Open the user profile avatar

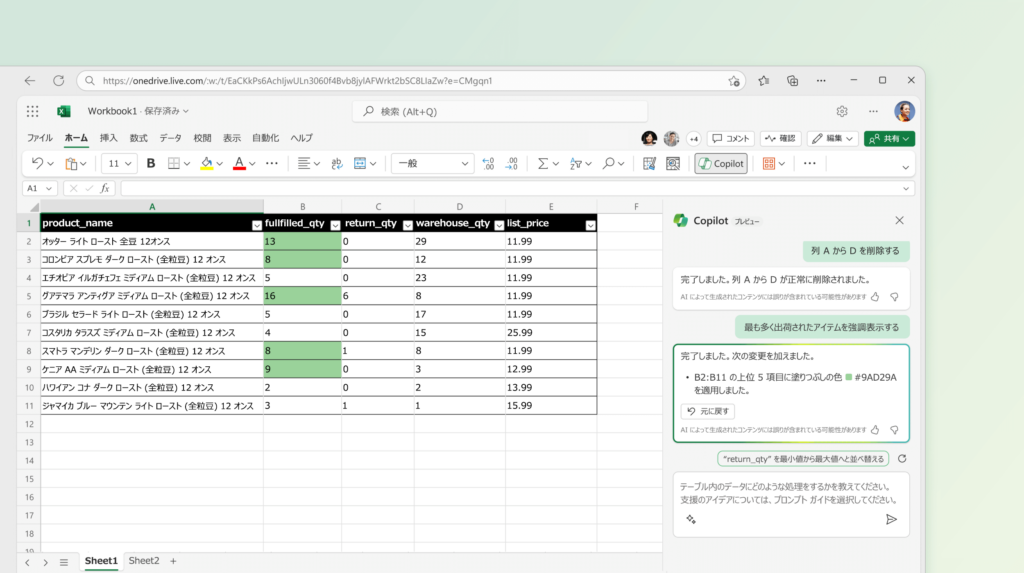click(x=904, y=111)
